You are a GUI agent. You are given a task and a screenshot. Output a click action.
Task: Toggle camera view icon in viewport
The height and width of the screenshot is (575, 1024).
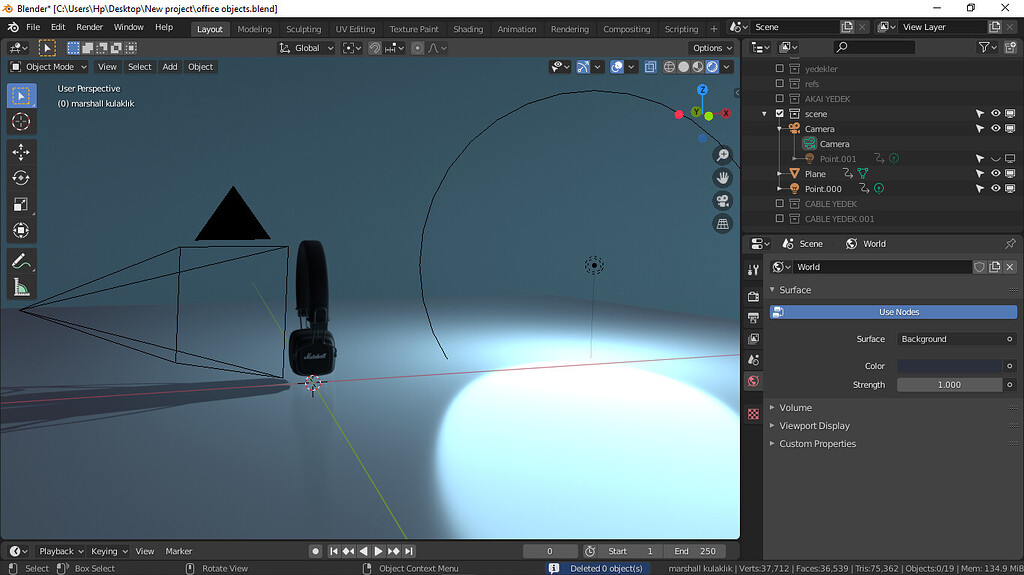pyautogui.click(x=722, y=201)
